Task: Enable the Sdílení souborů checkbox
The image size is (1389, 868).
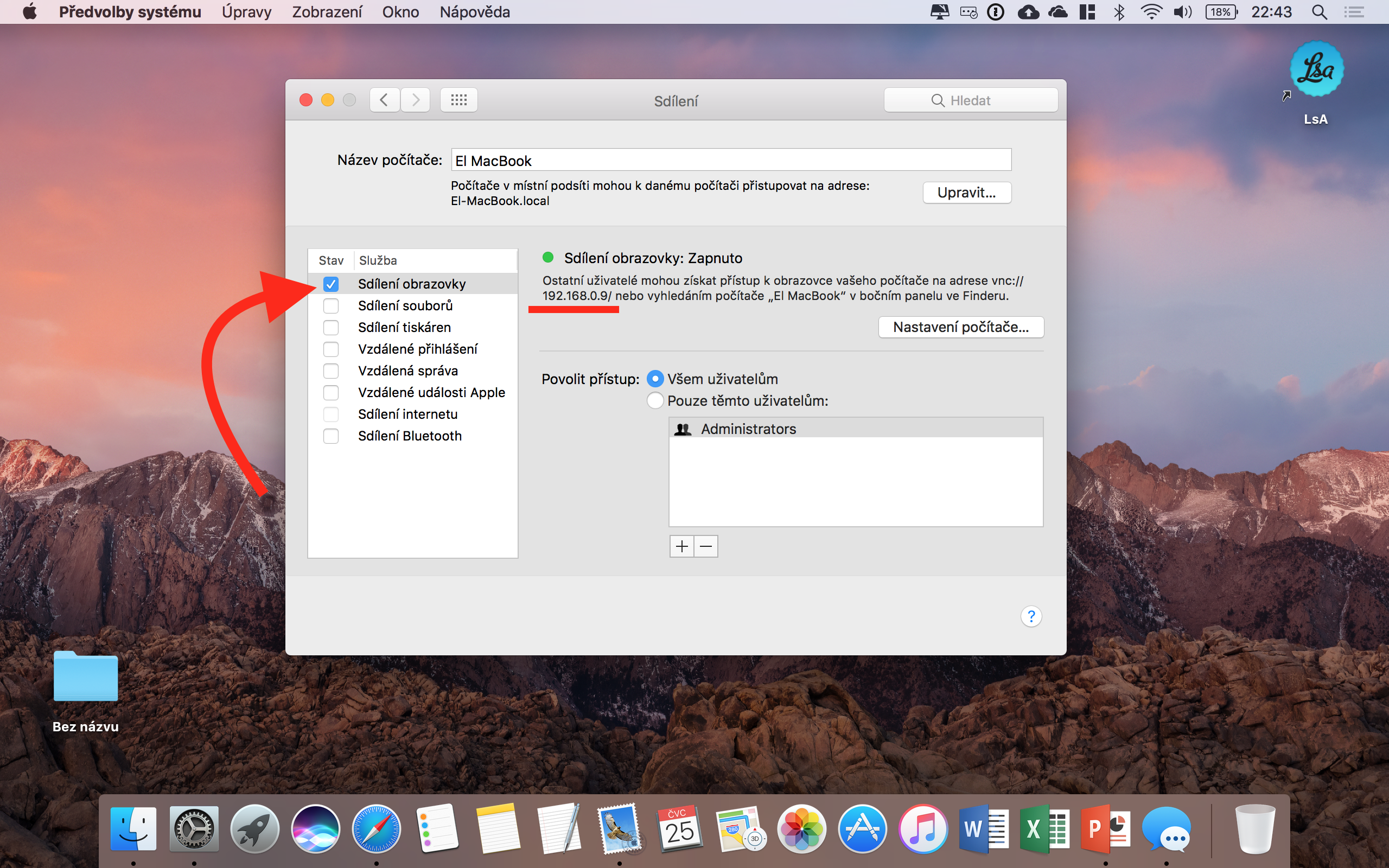Action: click(330, 306)
